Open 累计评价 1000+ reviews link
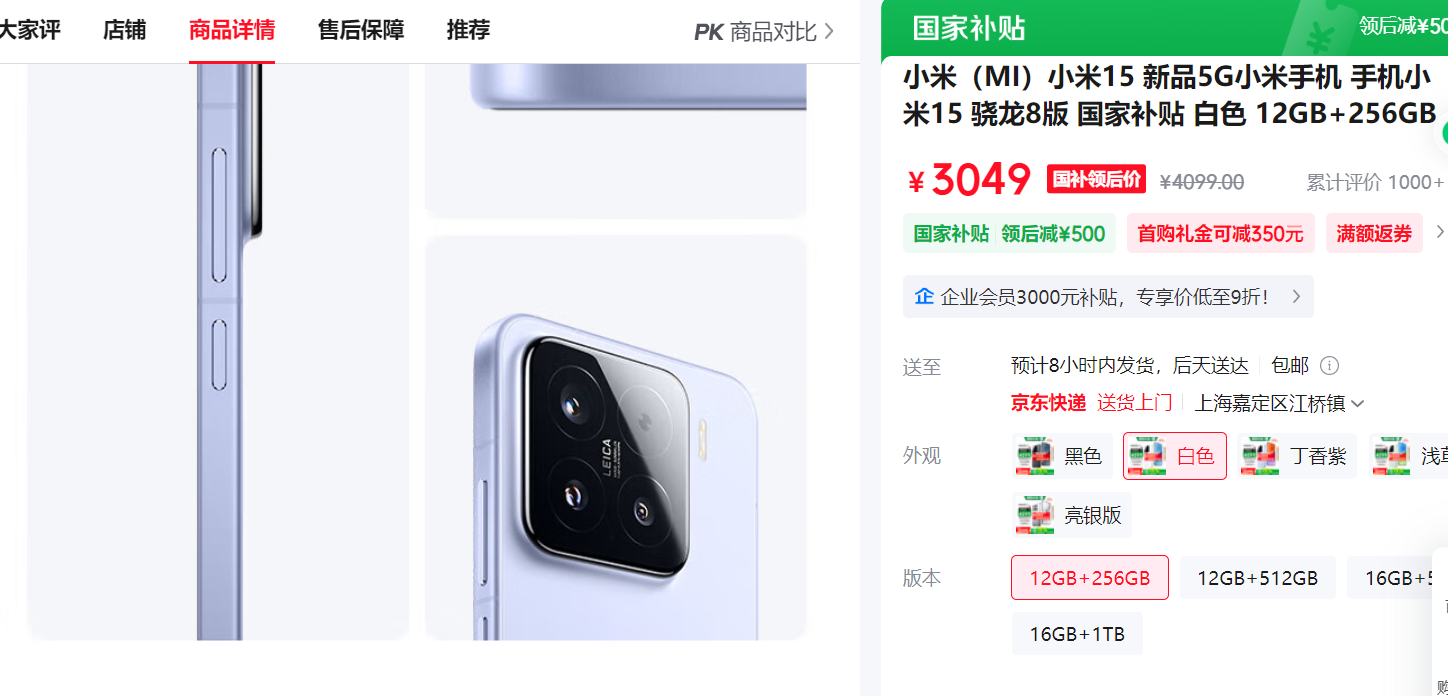 coord(1375,182)
